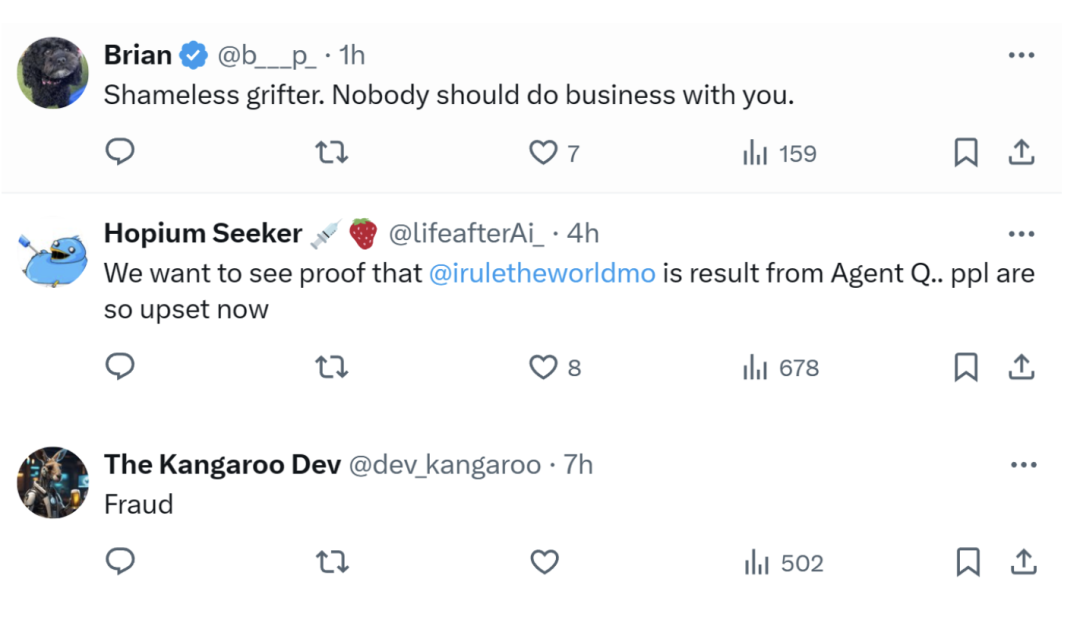Reply to Brian's tweet
The width and height of the screenshot is (1080, 623).
coord(120,152)
